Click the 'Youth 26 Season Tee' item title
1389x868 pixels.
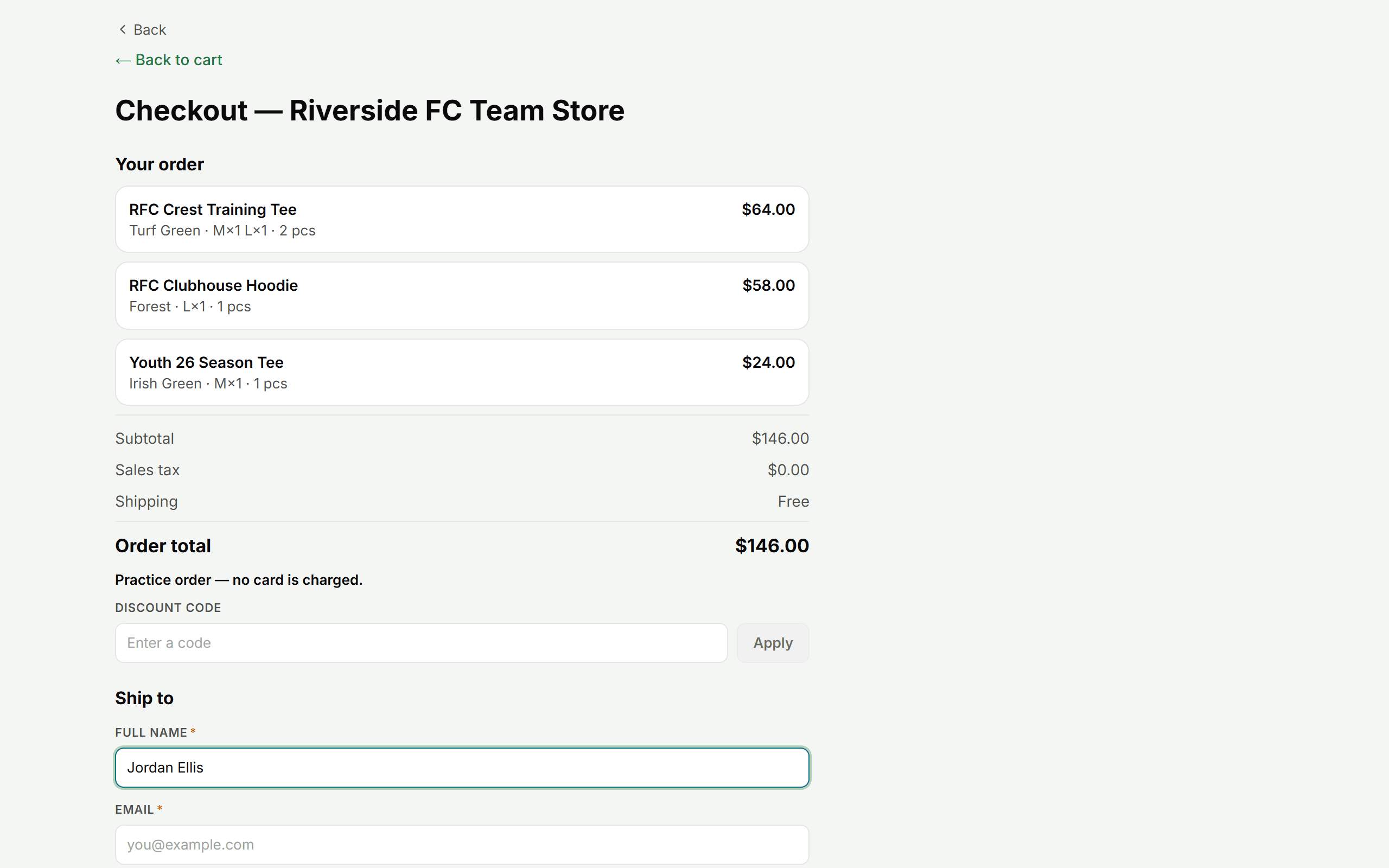[x=206, y=362]
